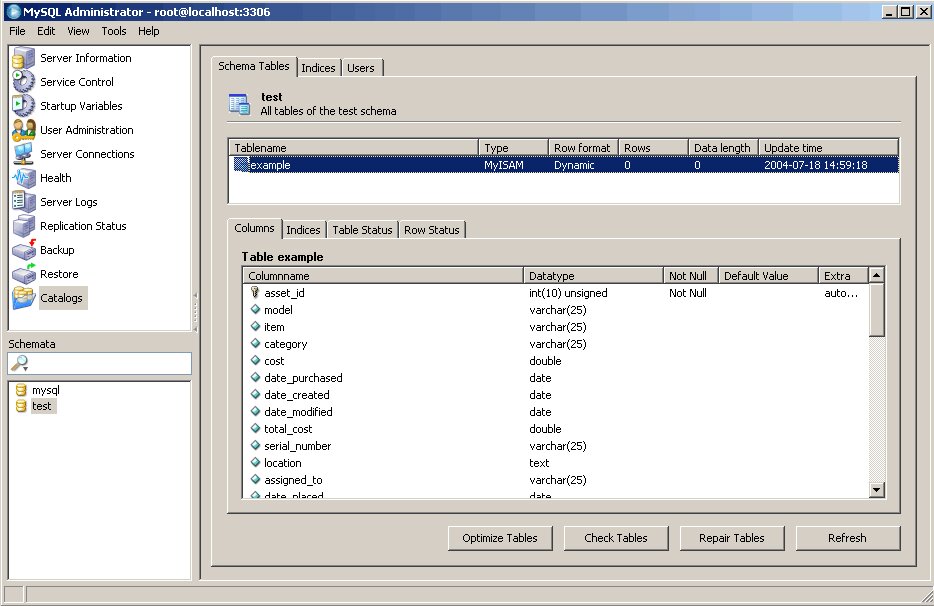Screen dimensions: 934x606
Task: Click the diamond icon beside location column
Action: pos(255,462)
